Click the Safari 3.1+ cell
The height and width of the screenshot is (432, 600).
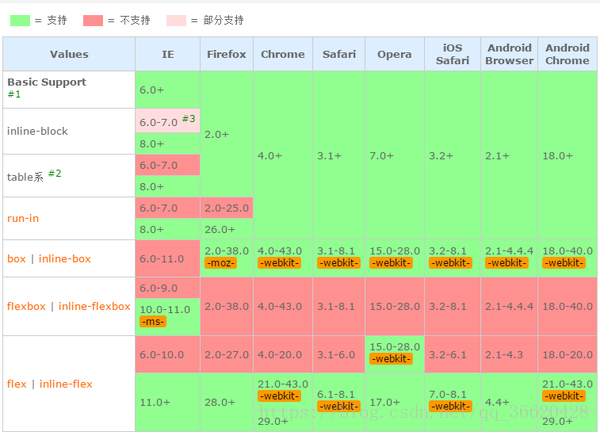coord(339,156)
